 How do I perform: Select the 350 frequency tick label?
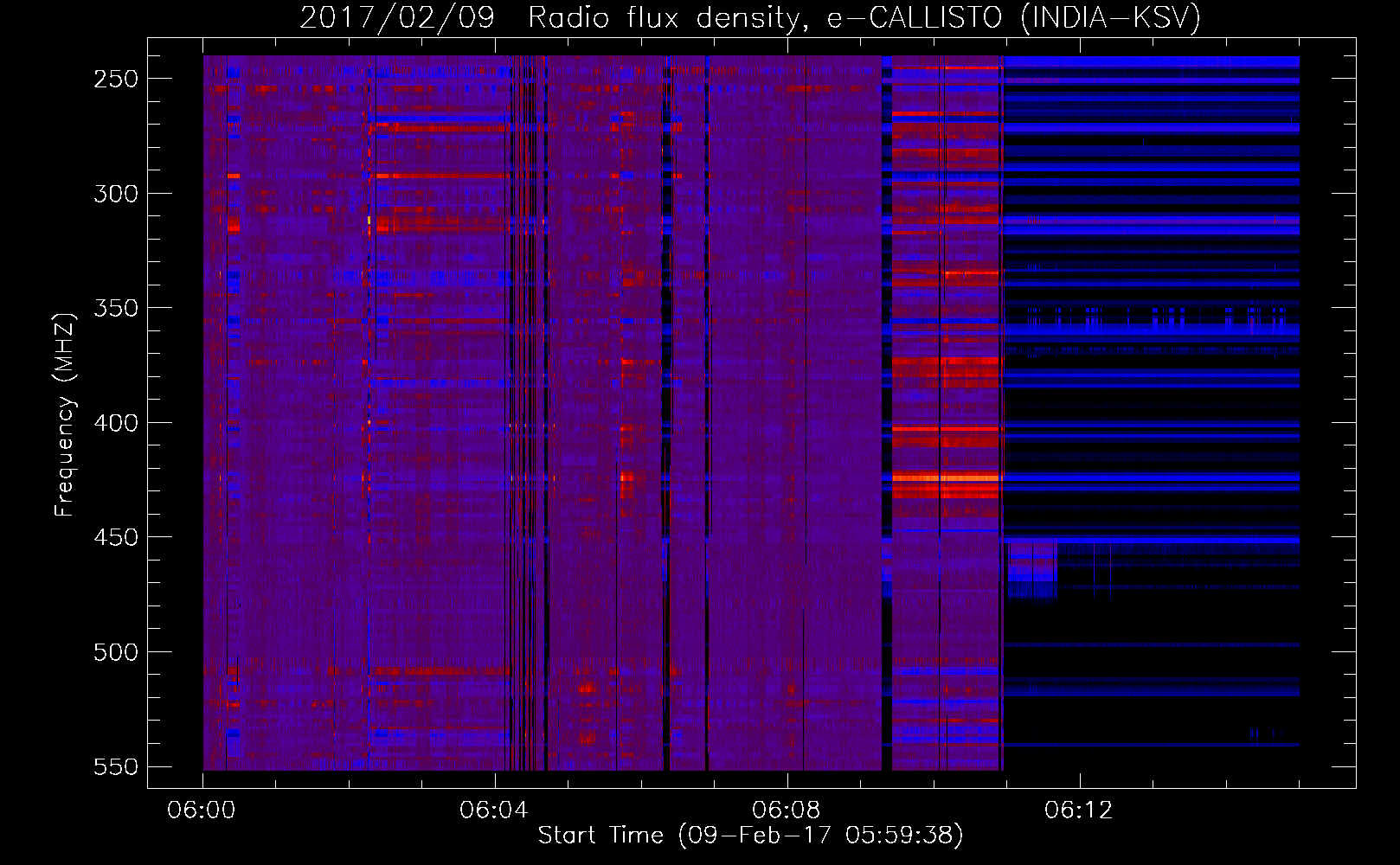coord(116,308)
